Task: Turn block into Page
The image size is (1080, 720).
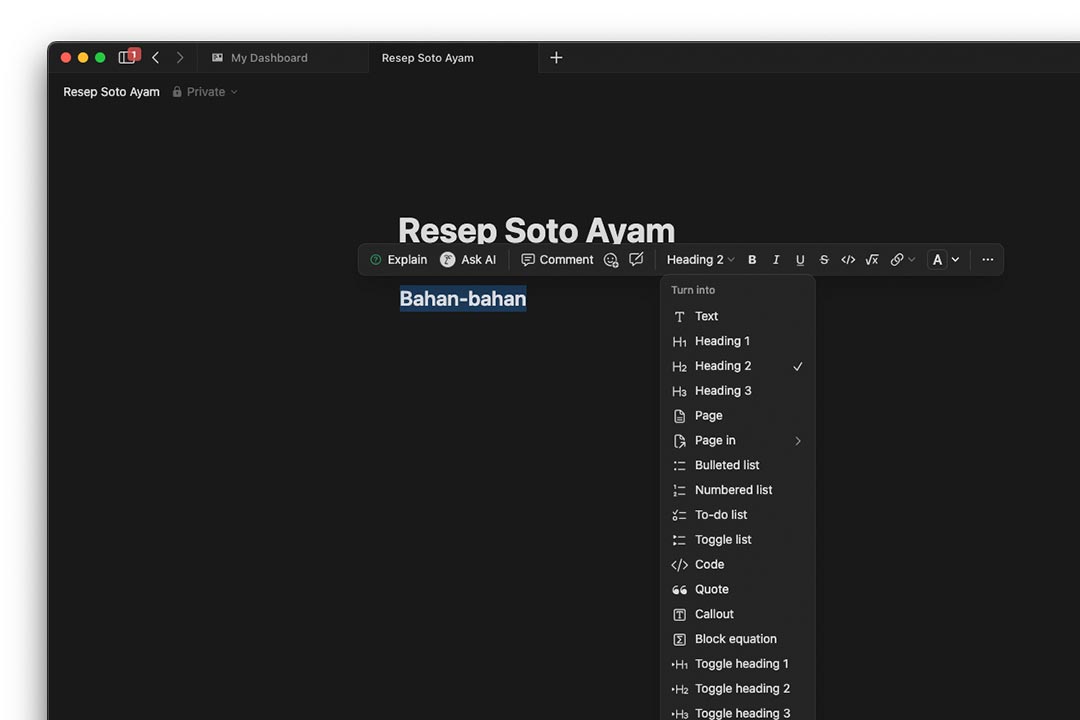Action: [x=738, y=415]
